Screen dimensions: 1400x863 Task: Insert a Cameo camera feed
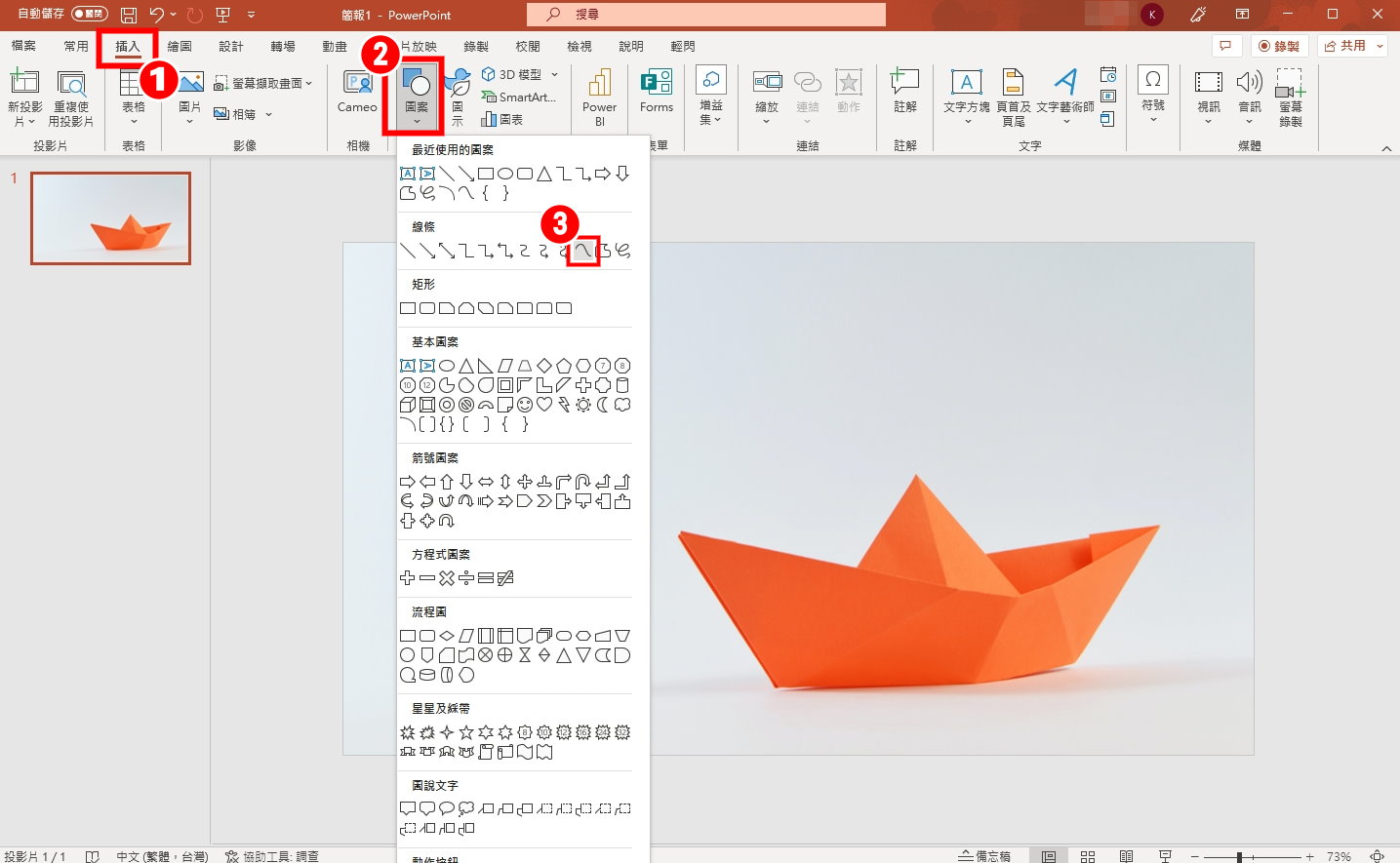357,94
